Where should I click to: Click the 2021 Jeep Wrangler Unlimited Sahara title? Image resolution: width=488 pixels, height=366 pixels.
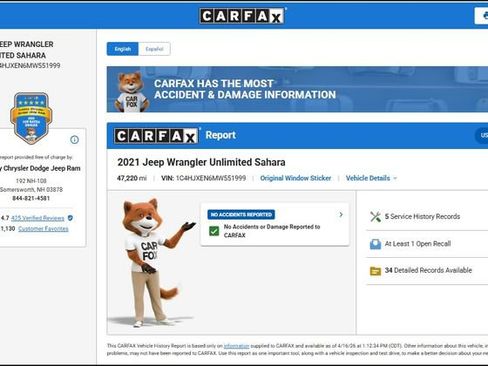(201, 162)
